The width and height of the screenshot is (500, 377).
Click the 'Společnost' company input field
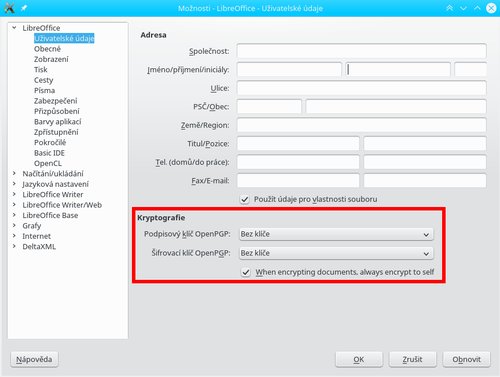[361, 51]
